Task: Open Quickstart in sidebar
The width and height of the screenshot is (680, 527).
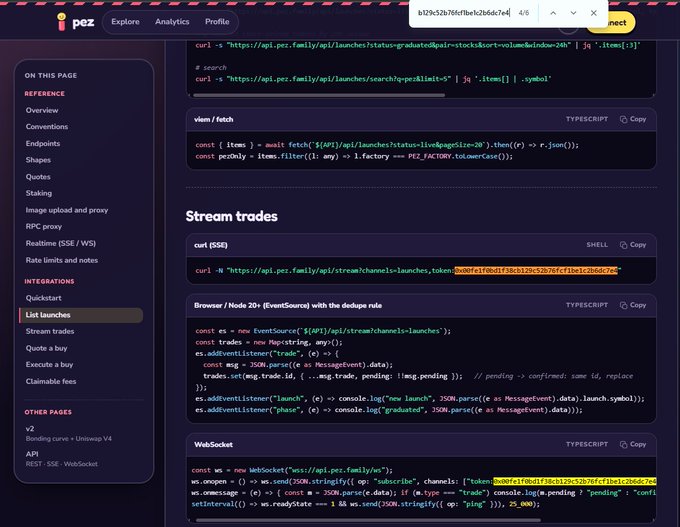Action: click(x=43, y=298)
